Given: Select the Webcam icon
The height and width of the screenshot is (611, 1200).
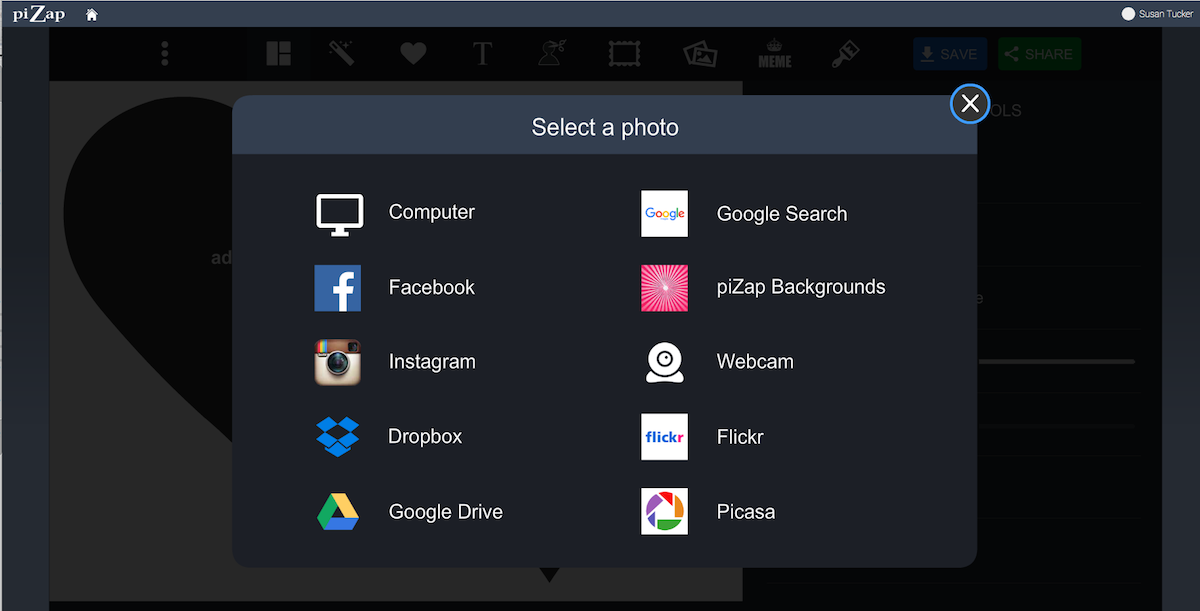Looking at the screenshot, I should click(x=664, y=363).
